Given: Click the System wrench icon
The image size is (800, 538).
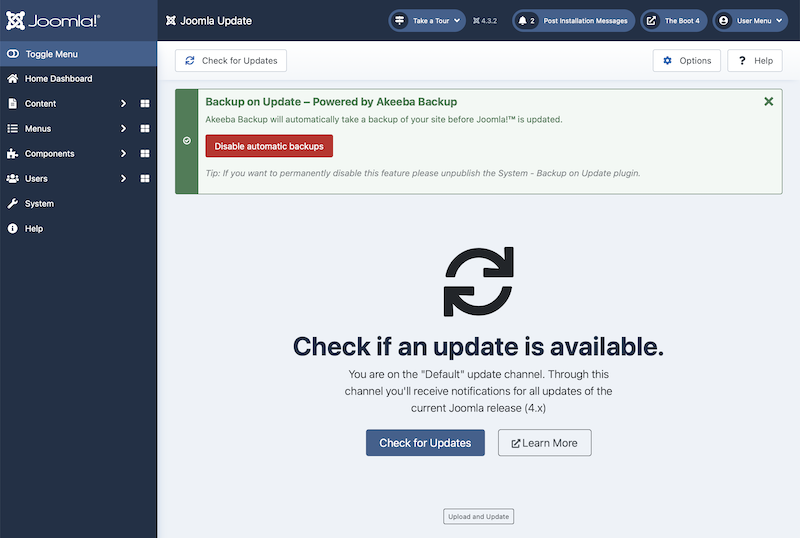Looking at the screenshot, I should coord(13,204).
